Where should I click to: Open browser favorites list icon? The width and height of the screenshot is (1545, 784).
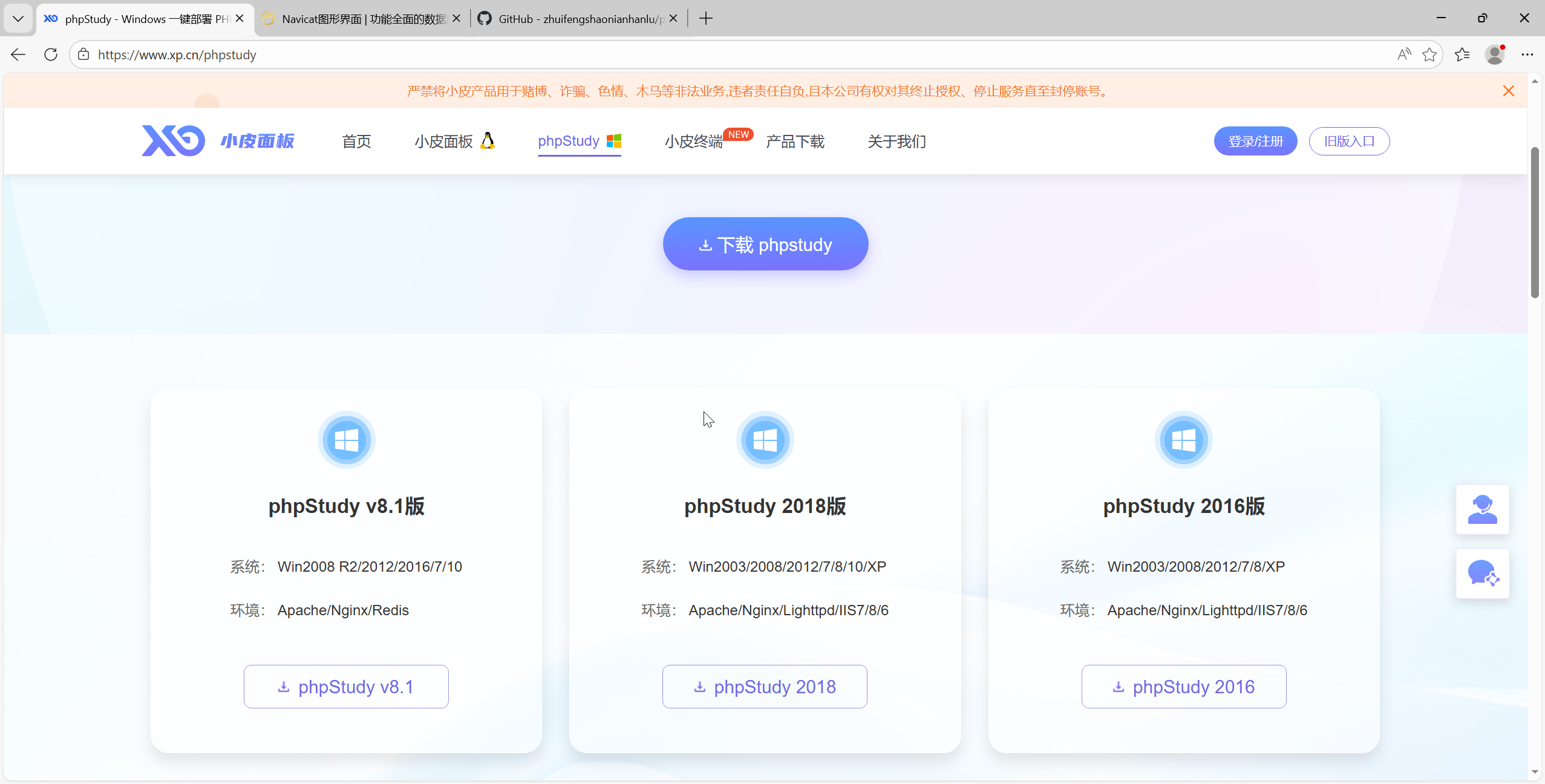point(1462,55)
